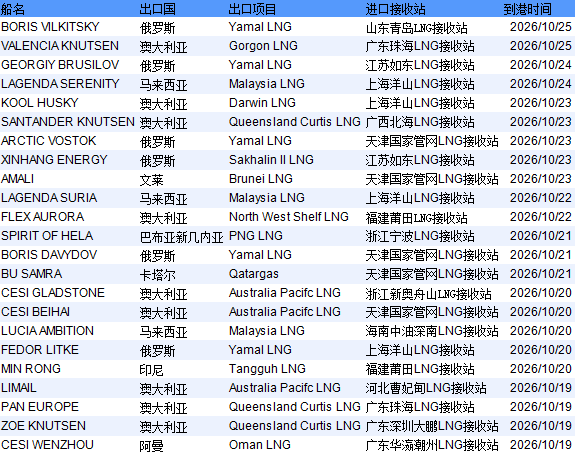Viewport: 575px width, 454px height.
Task: Click the 船名 column header
Action: [x=13, y=9]
